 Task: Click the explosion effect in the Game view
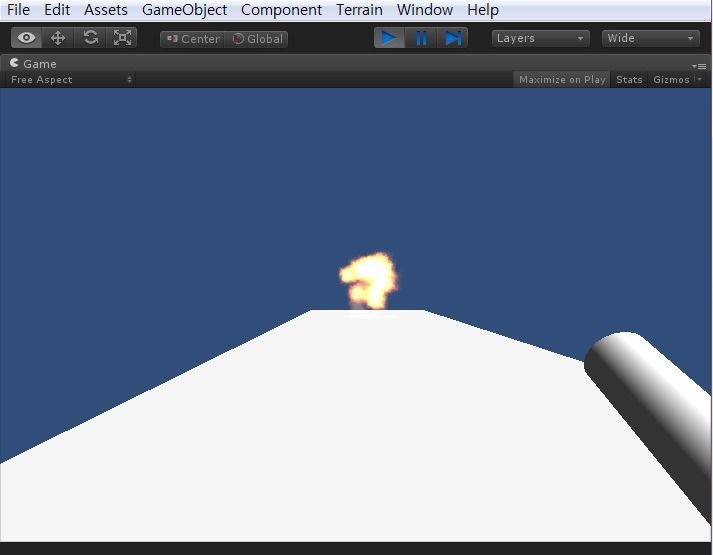point(368,281)
